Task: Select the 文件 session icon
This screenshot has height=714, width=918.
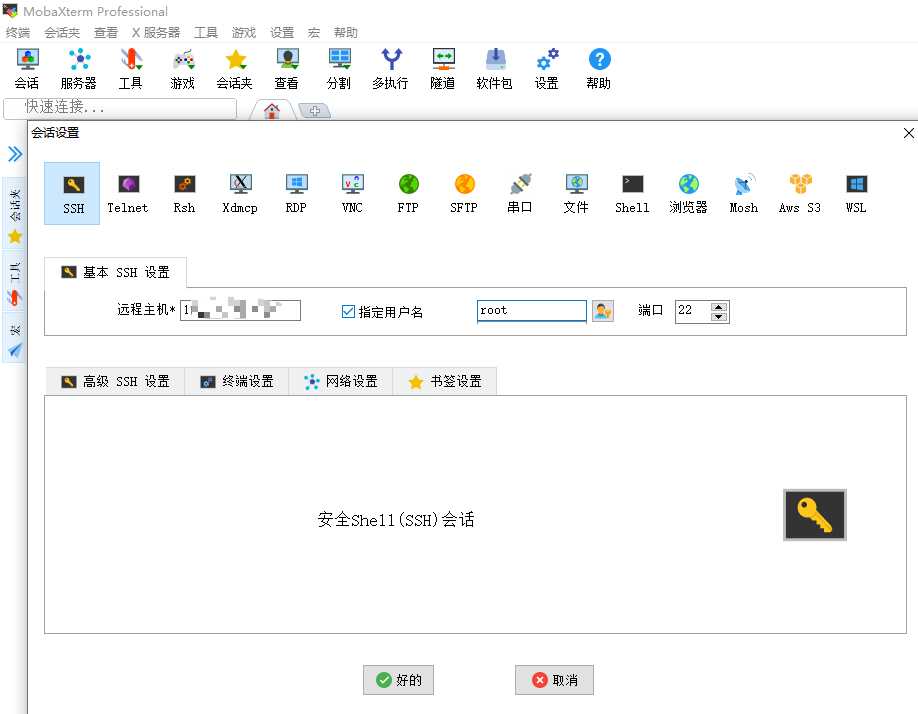Action: click(x=576, y=193)
